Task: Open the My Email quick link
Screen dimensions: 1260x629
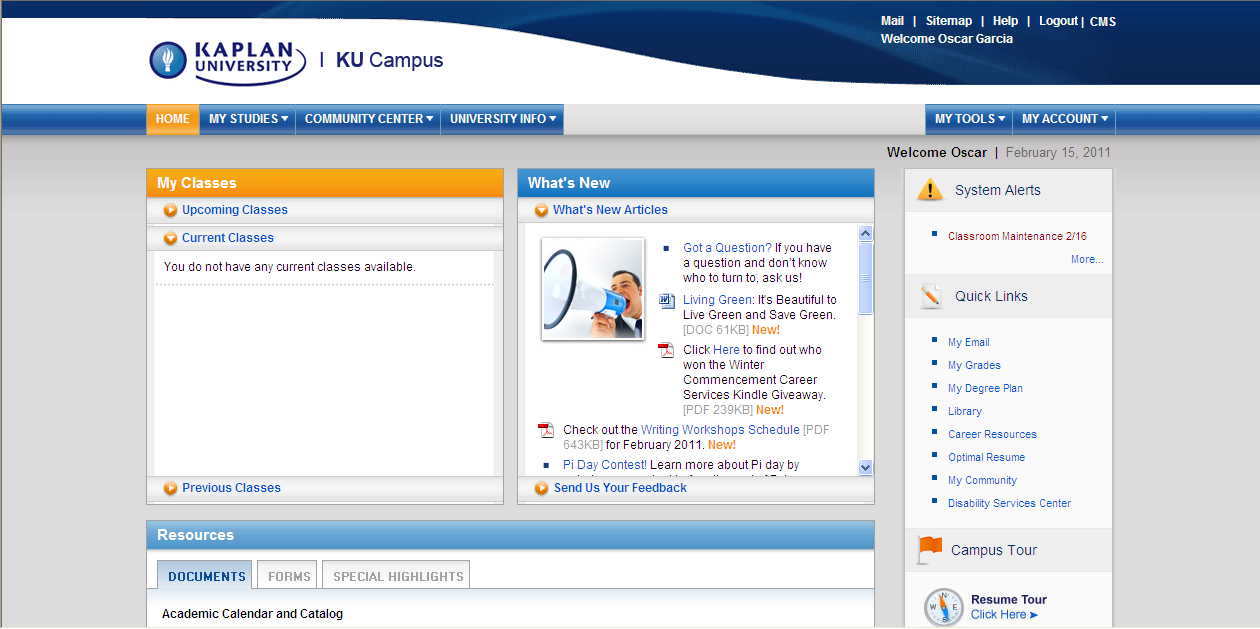Action: [969, 343]
